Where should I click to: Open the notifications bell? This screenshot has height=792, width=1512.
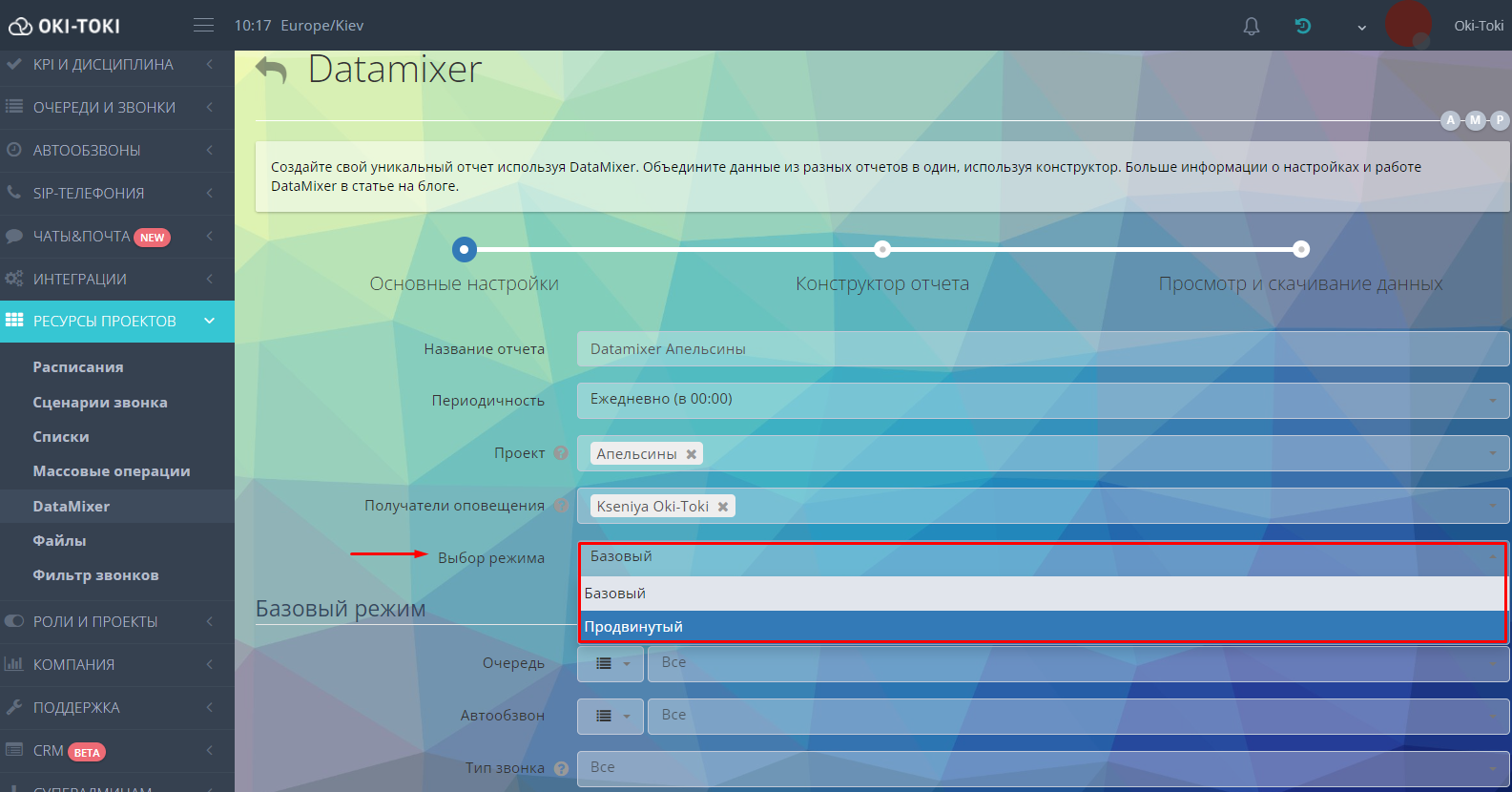click(1252, 26)
